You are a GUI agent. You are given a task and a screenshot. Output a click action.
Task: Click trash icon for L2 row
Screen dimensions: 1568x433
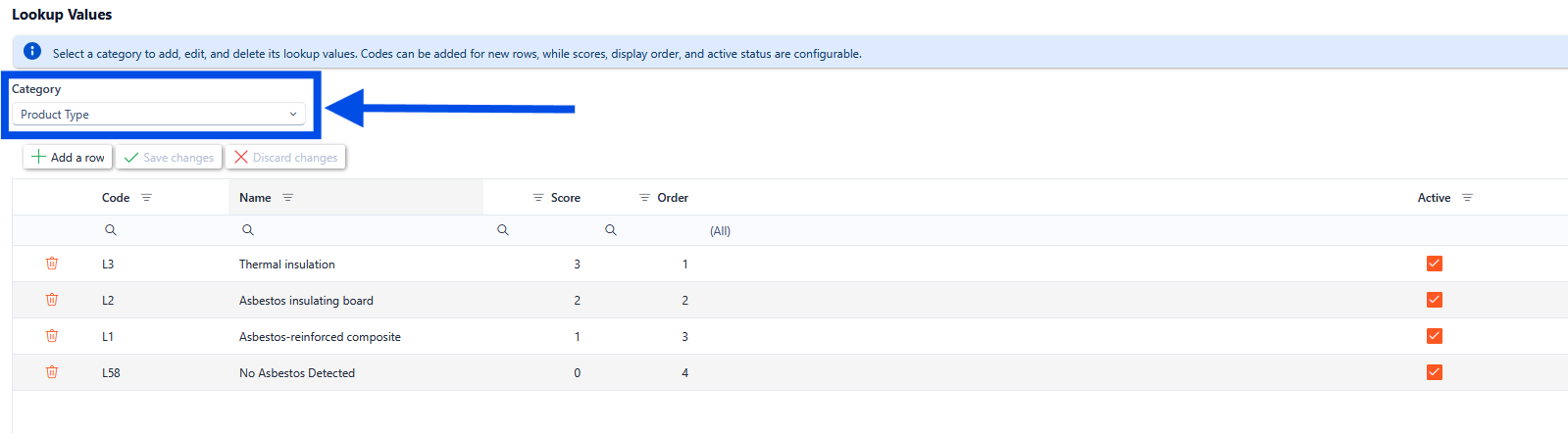pos(52,300)
